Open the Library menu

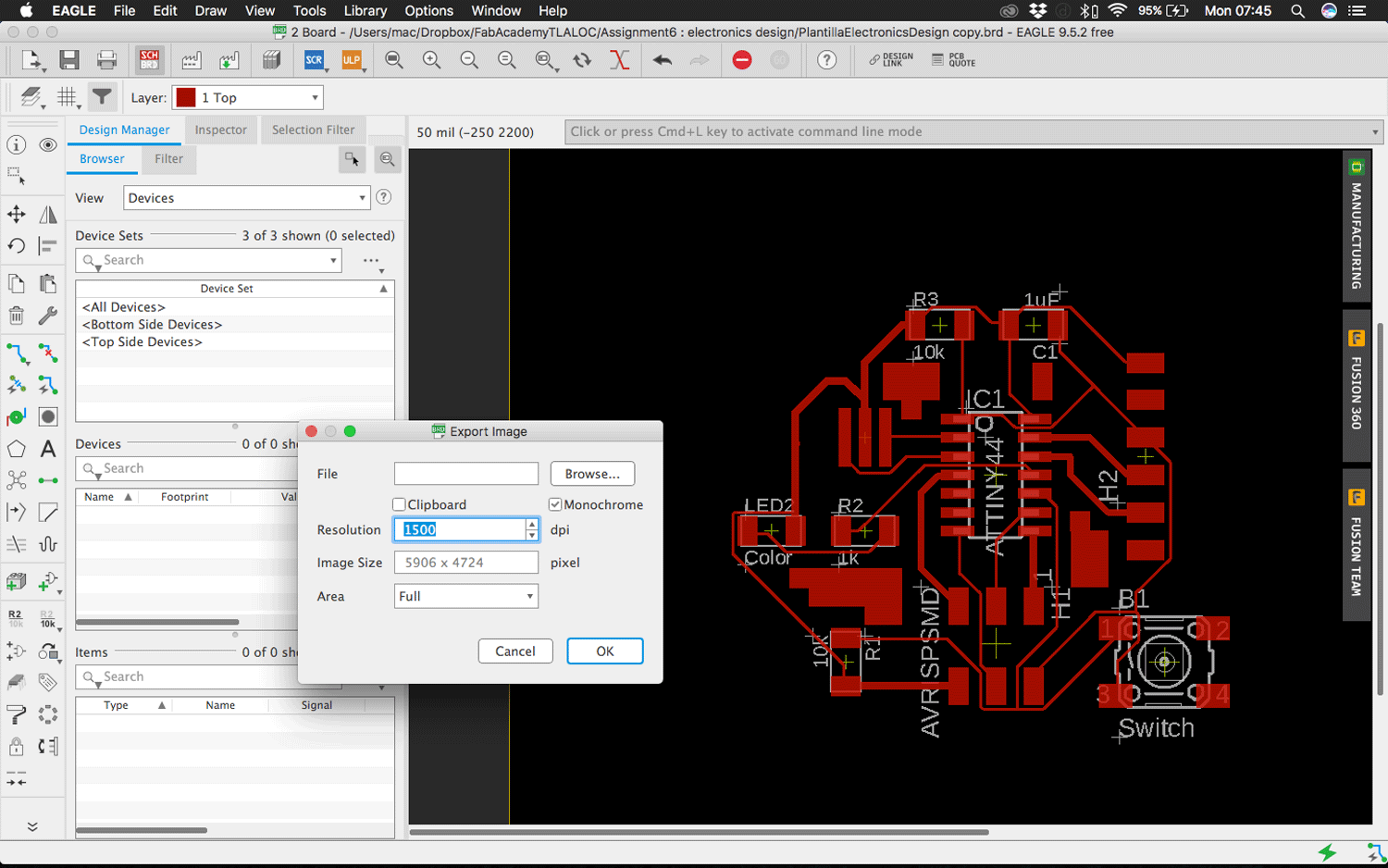coord(365,11)
